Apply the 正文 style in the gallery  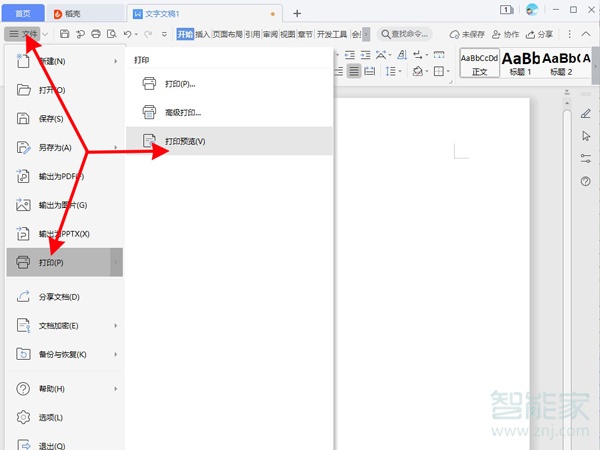point(479,63)
